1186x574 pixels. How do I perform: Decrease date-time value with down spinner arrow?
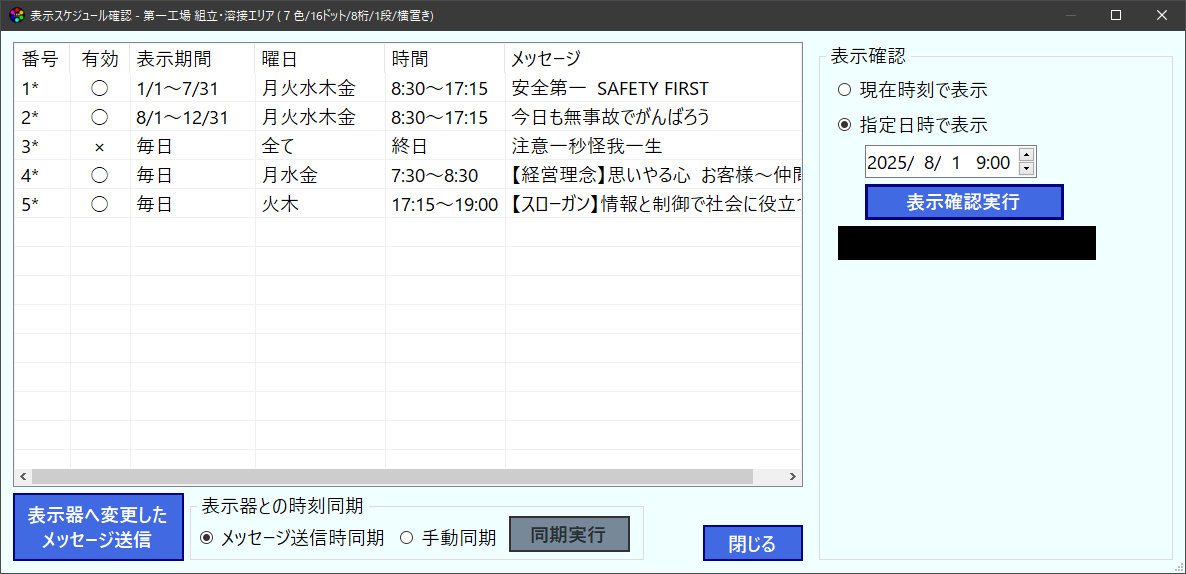tap(1026, 169)
